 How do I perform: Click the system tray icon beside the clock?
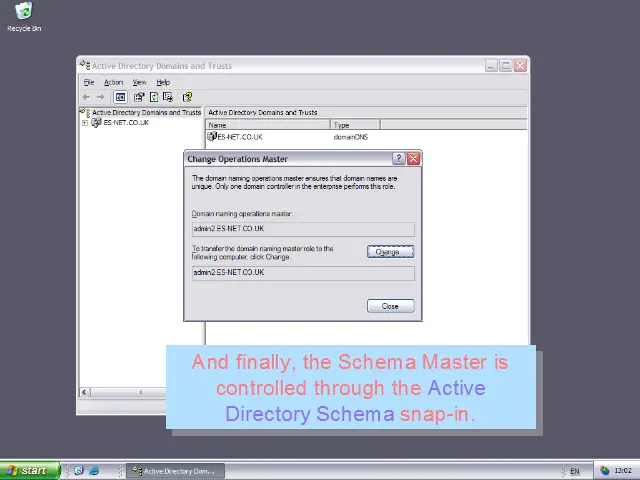click(x=604, y=471)
